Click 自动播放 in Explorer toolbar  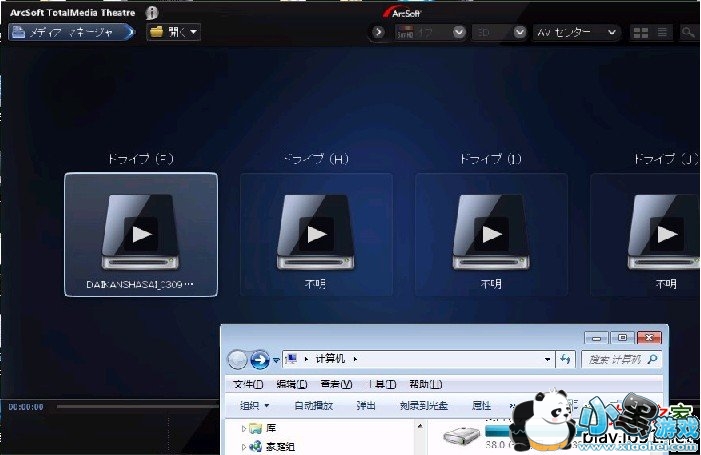313,406
